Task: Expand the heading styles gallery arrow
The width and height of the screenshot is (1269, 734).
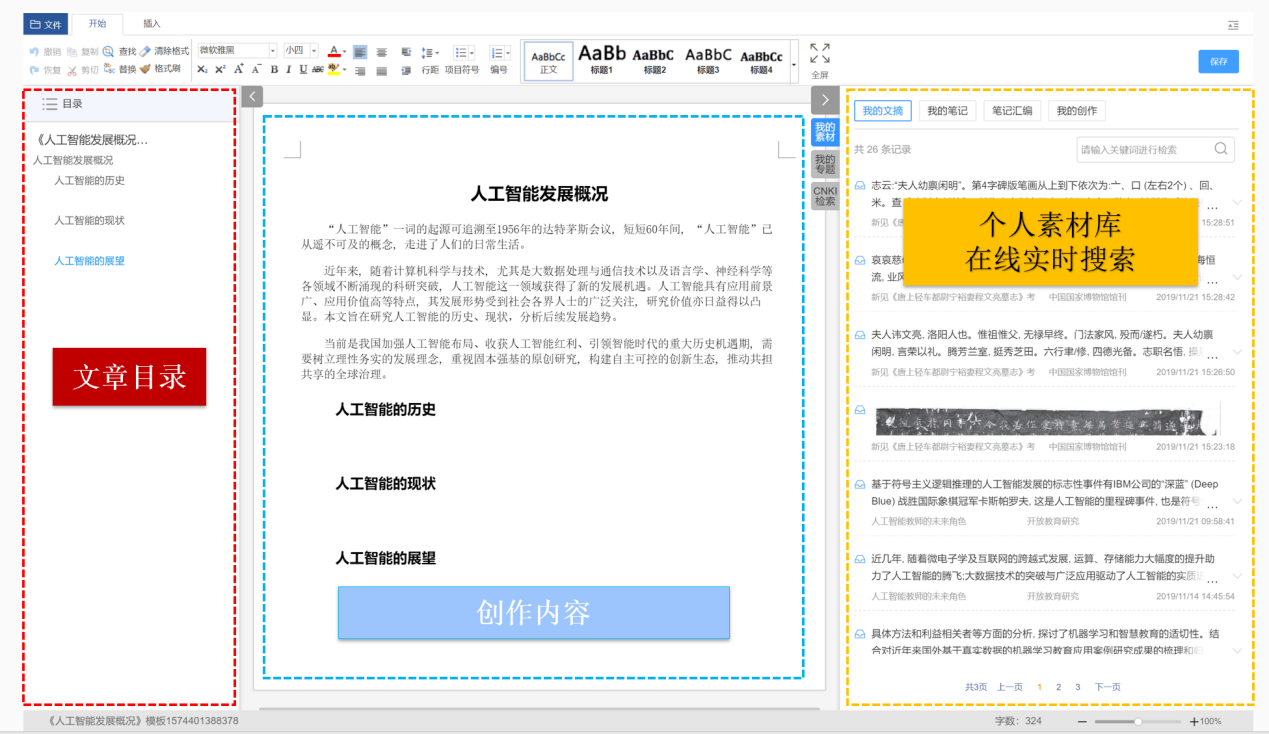Action: 794,64
